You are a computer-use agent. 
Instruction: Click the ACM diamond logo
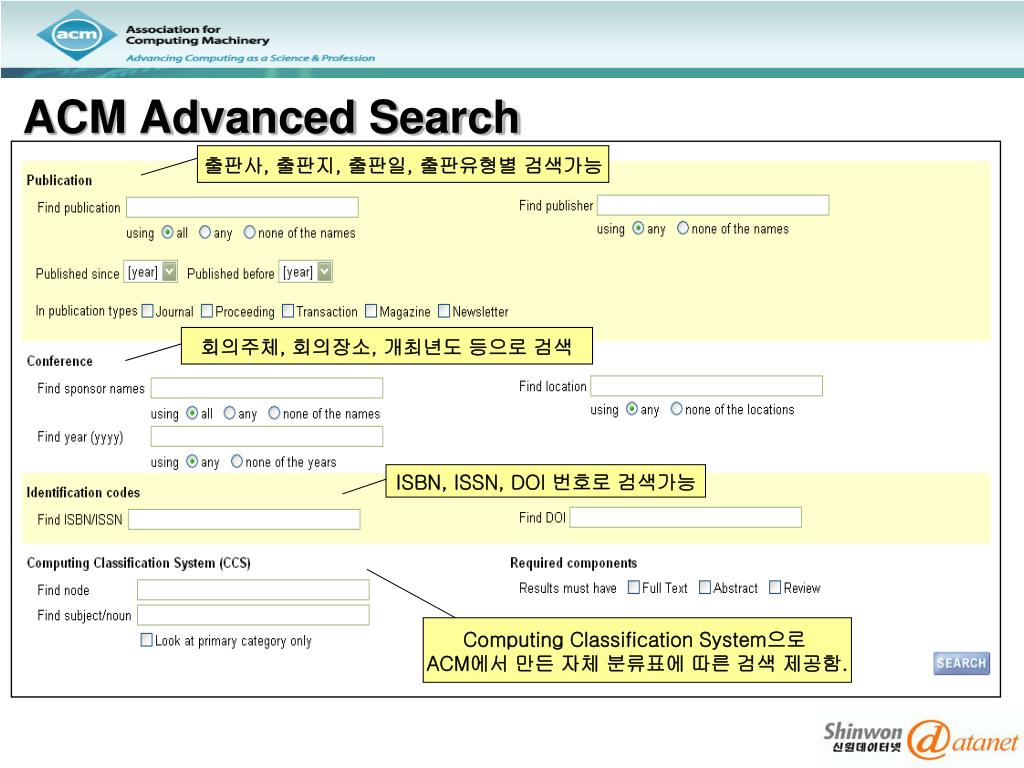tap(77, 35)
